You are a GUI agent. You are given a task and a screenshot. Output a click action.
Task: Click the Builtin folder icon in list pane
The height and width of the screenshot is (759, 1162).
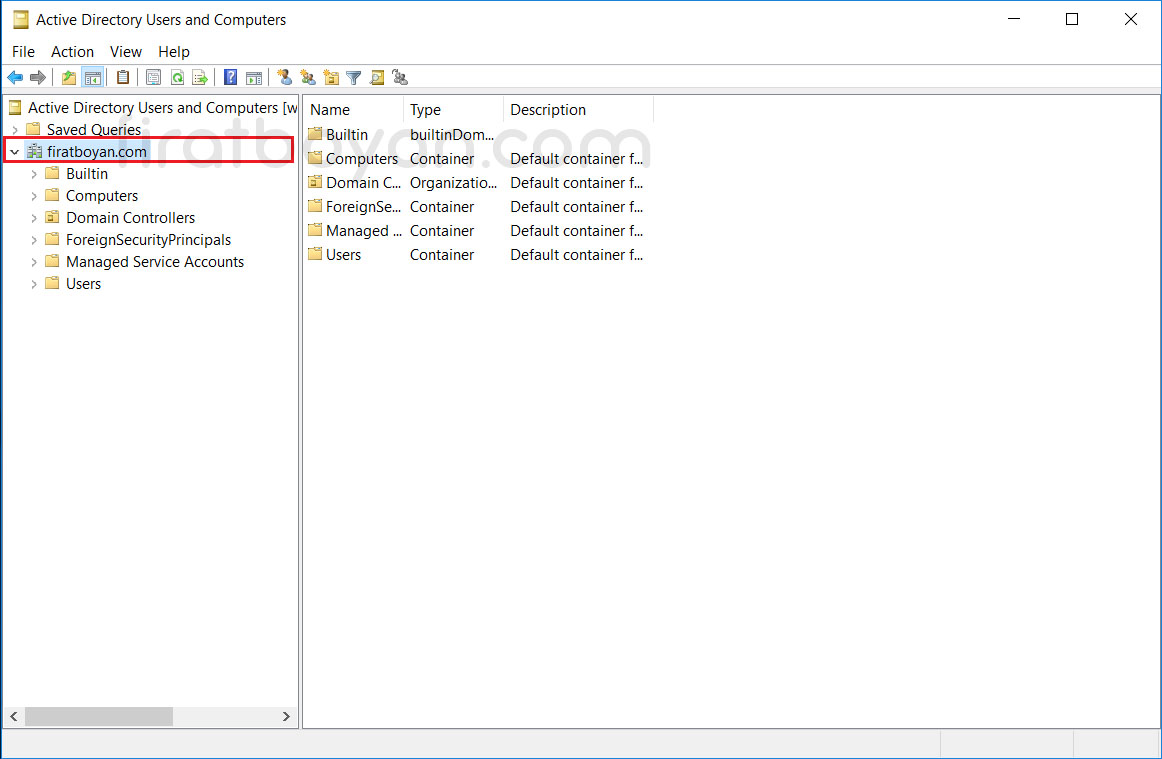coord(315,134)
